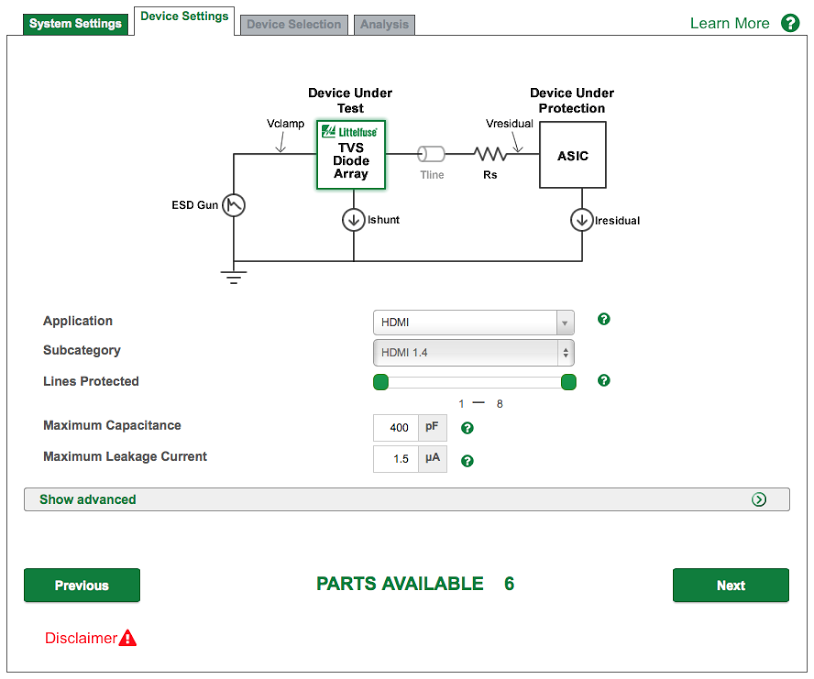Click the Maximum Capacitance input field

[396, 428]
